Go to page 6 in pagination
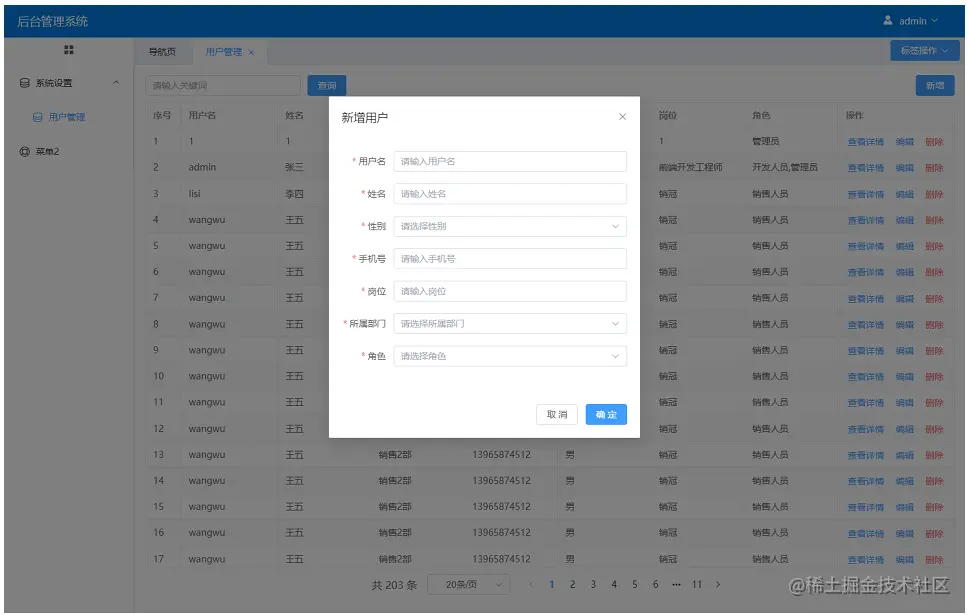The height and width of the screenshot is (615, 969). (x=655, y=584)
